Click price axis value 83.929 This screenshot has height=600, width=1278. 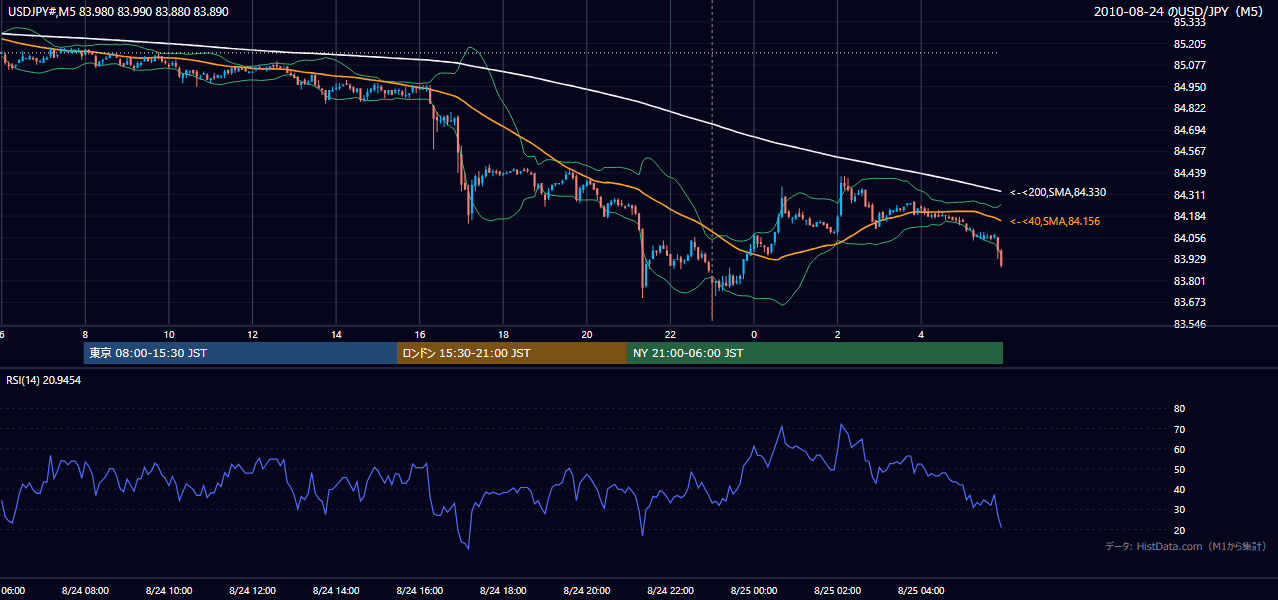coord(1189,259)
